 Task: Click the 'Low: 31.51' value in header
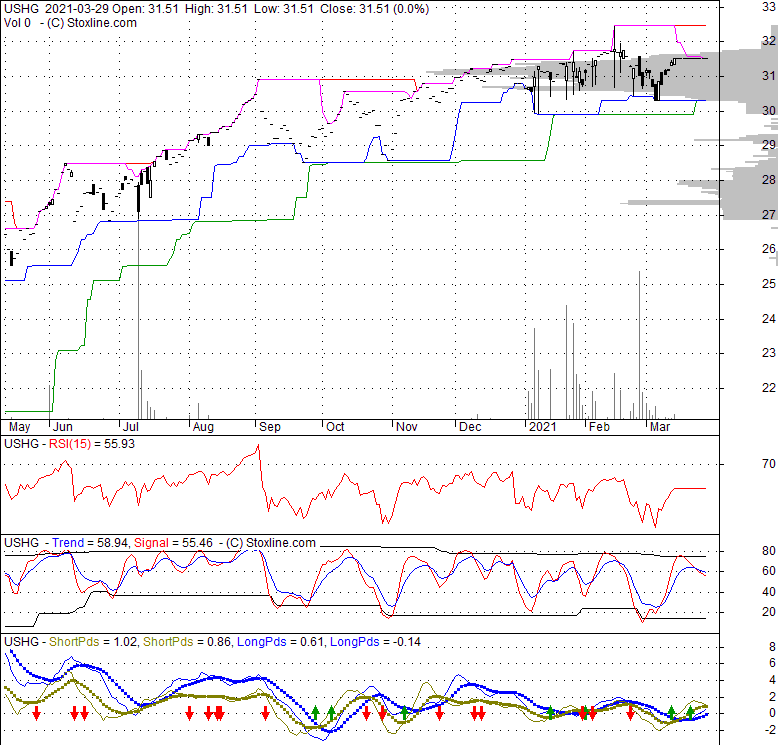pos(284,9)
